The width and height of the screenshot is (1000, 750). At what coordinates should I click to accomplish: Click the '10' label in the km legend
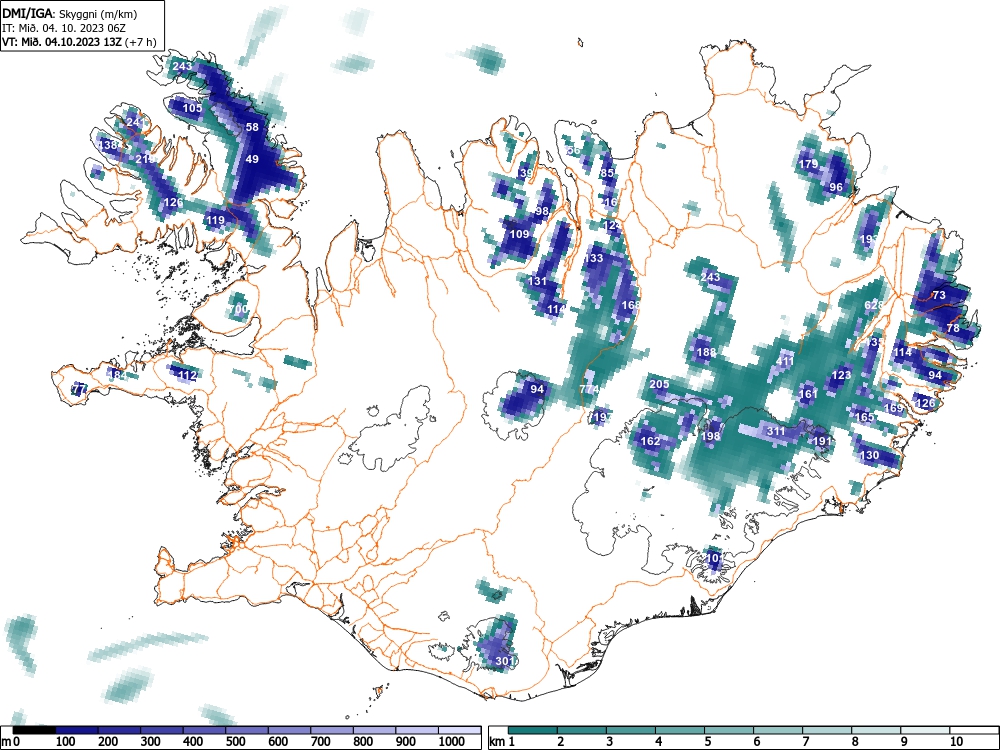(x=956, y=741)
